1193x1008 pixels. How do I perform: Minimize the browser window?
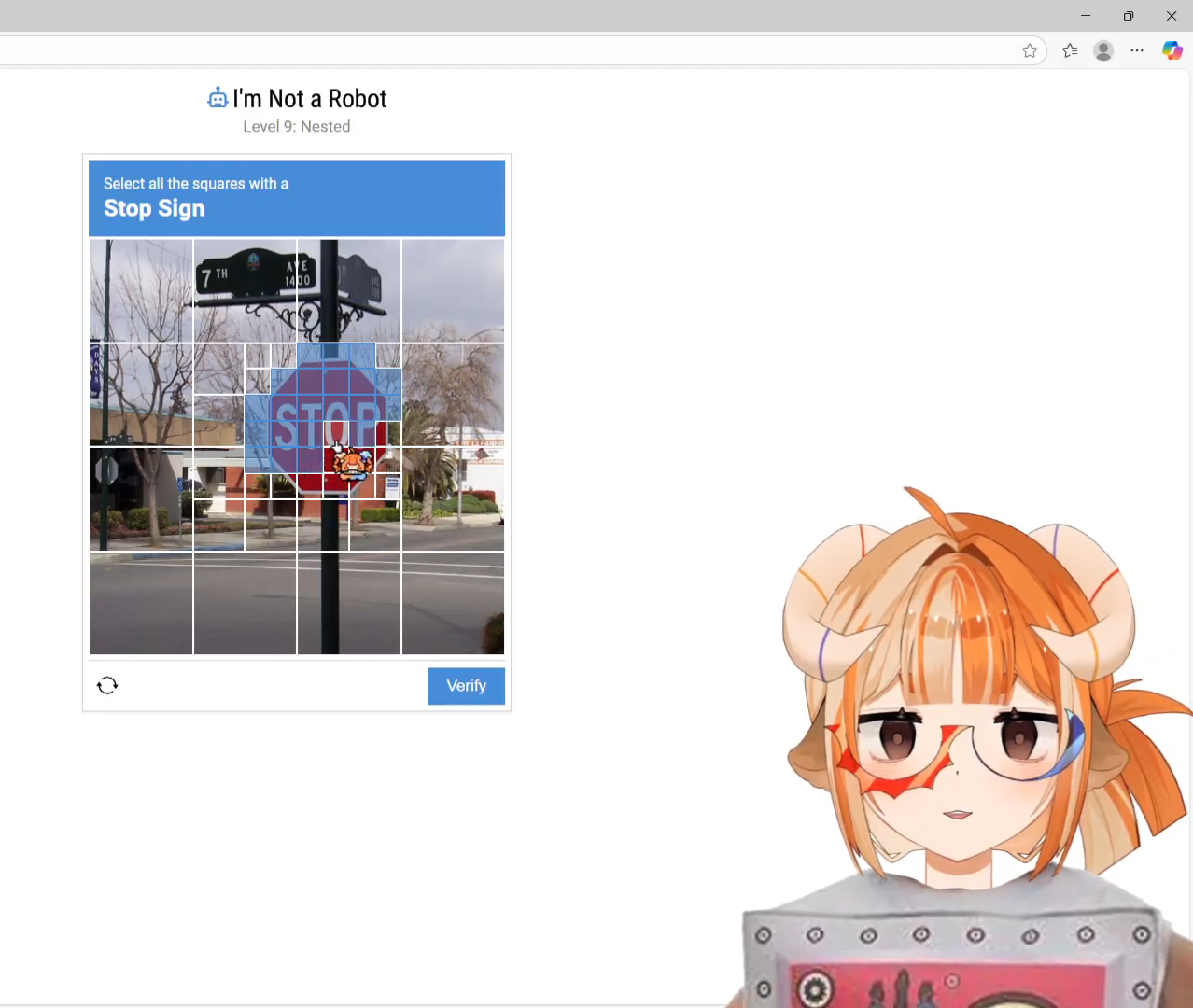[x=1086, y=16]
